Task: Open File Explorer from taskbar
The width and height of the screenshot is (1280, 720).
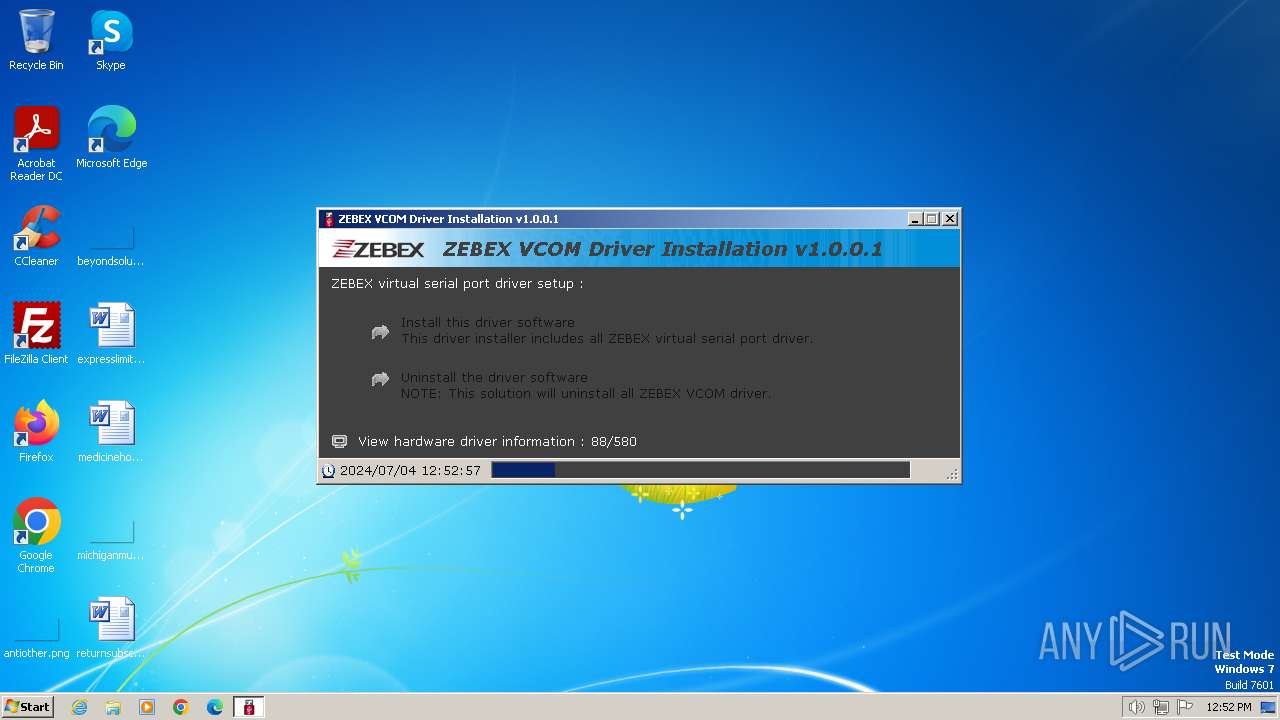Action: coord(113,707)
